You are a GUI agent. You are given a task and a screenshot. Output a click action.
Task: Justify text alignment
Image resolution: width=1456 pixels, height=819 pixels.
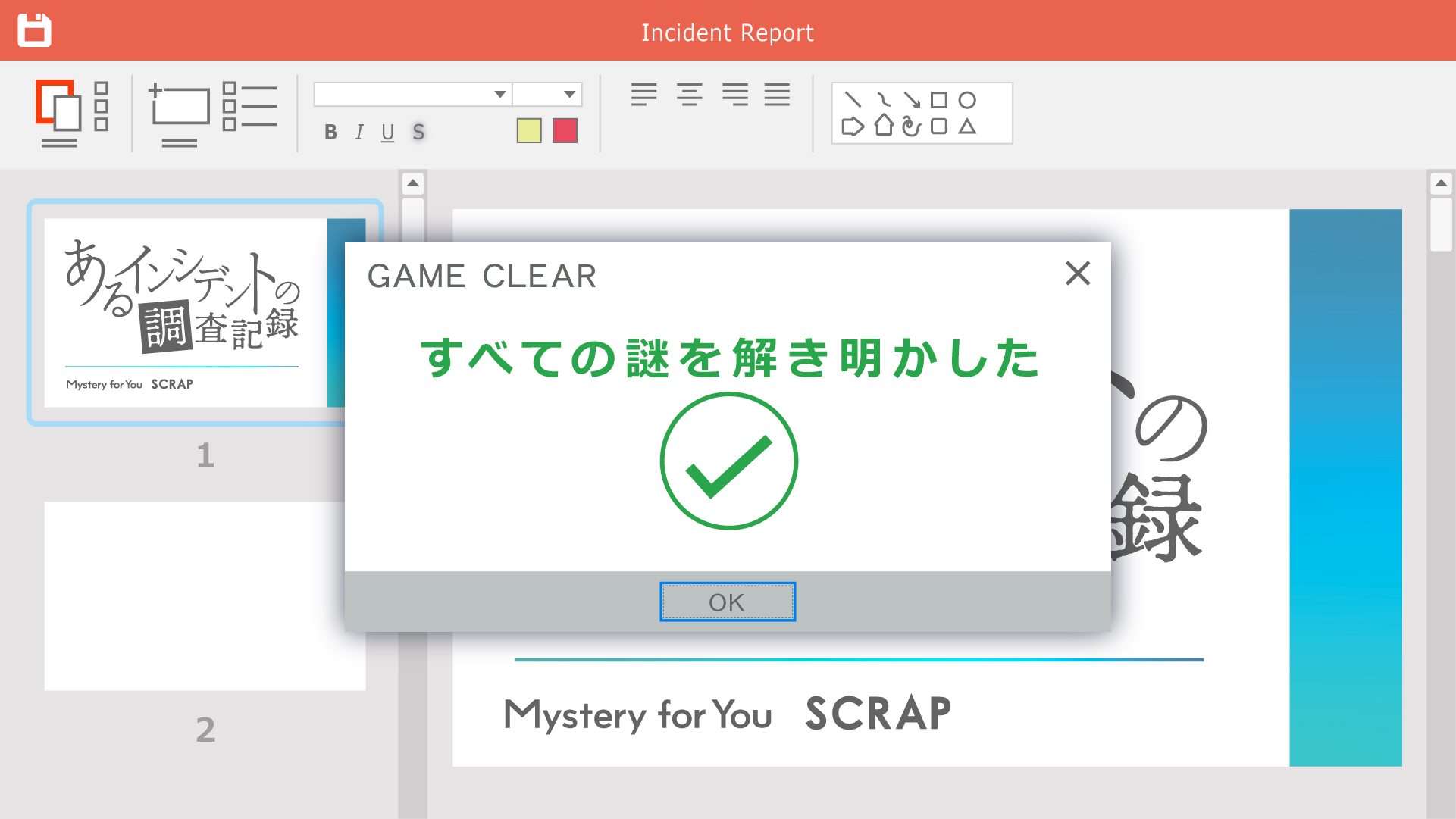coord(777,95)
